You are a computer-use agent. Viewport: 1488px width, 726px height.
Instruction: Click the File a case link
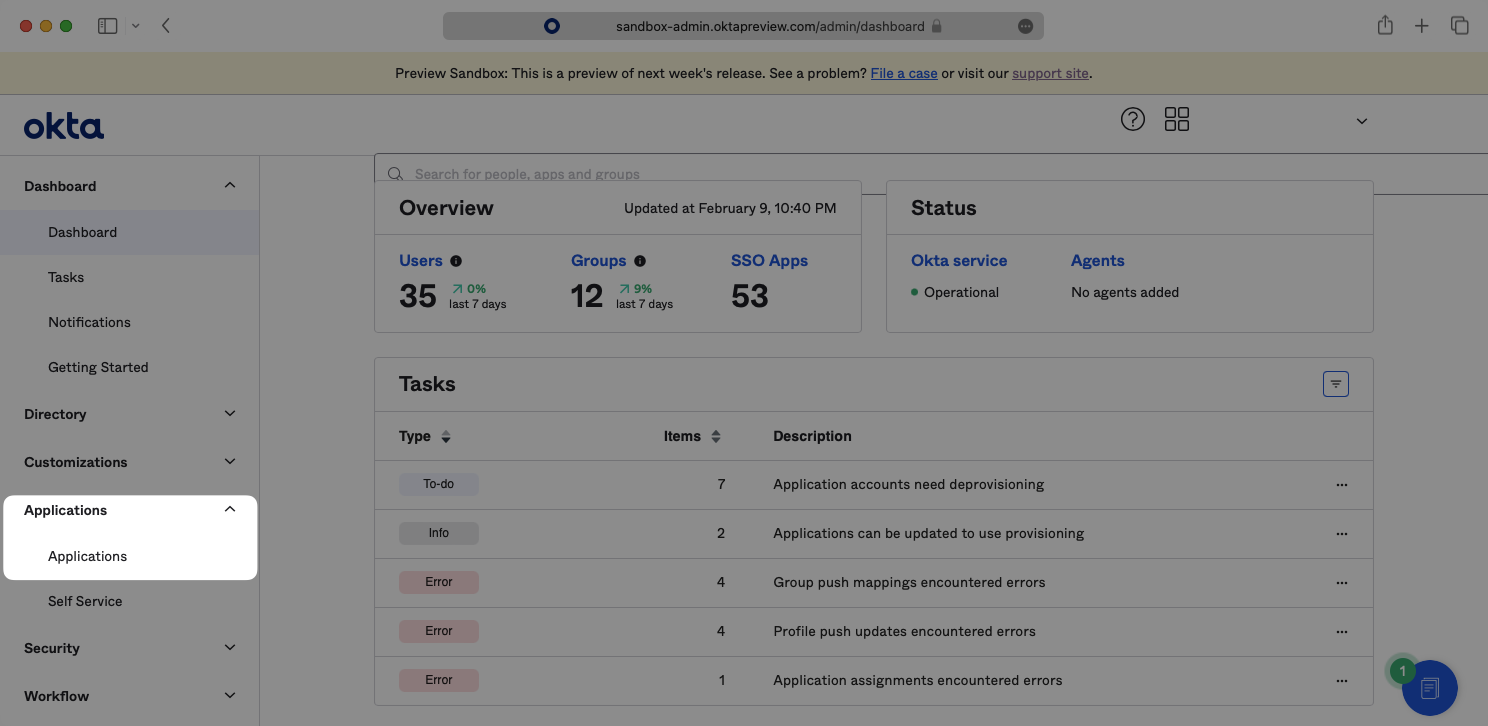click(x=903, y=72)
